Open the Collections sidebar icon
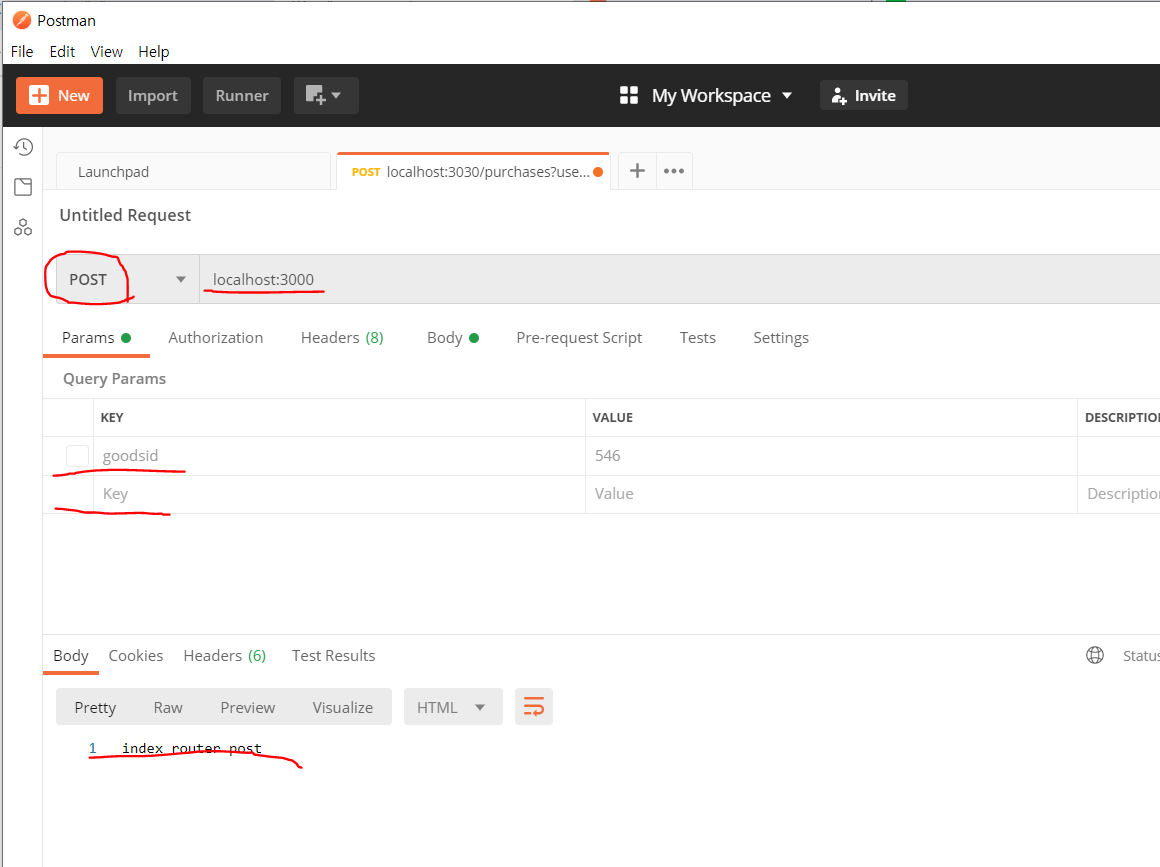The width and height of the screenshot is (1160, 867). pos(23,187)
